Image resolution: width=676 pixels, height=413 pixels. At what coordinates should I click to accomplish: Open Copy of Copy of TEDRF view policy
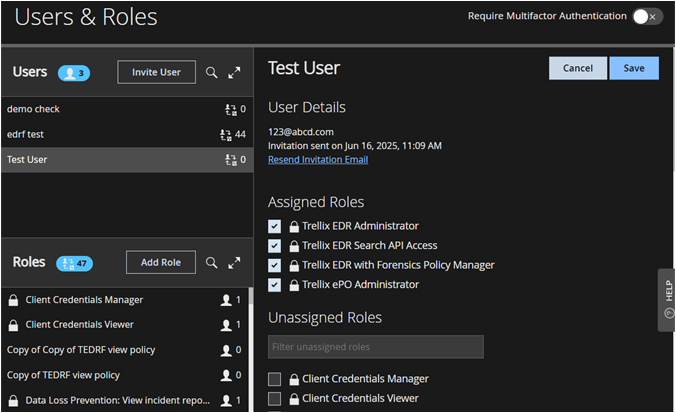[125, 350]
